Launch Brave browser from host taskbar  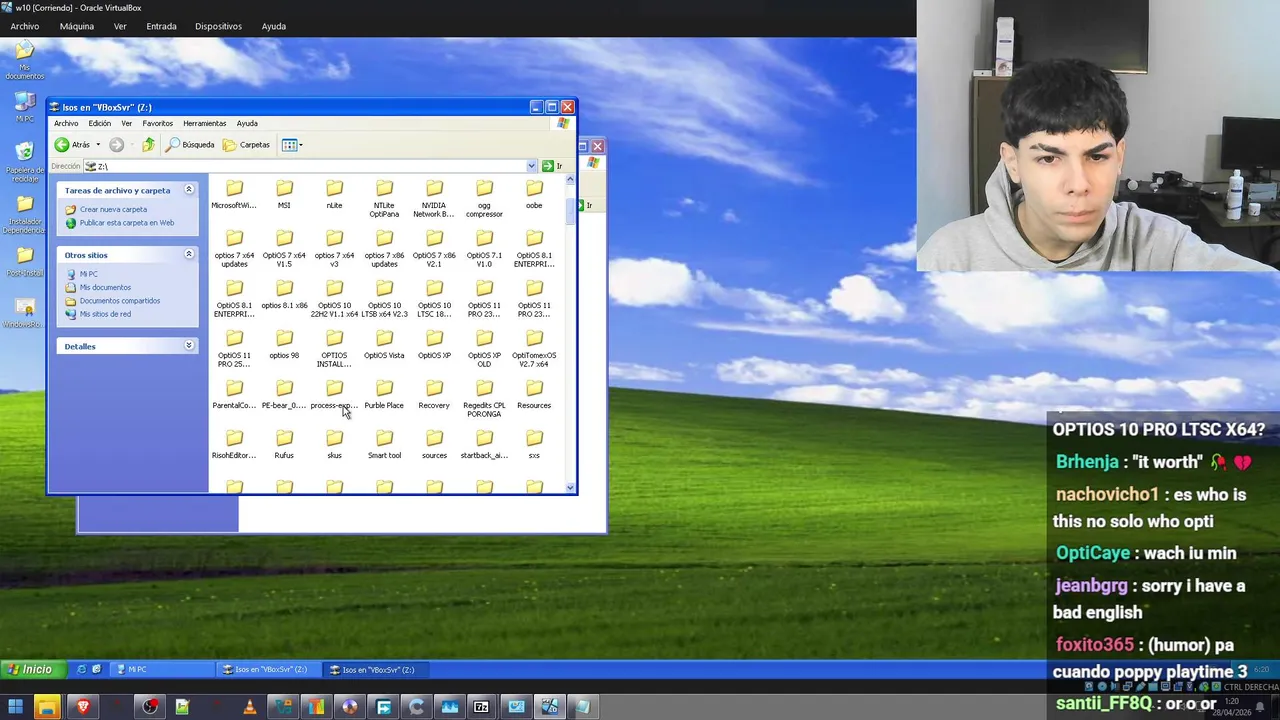point(83,707)
